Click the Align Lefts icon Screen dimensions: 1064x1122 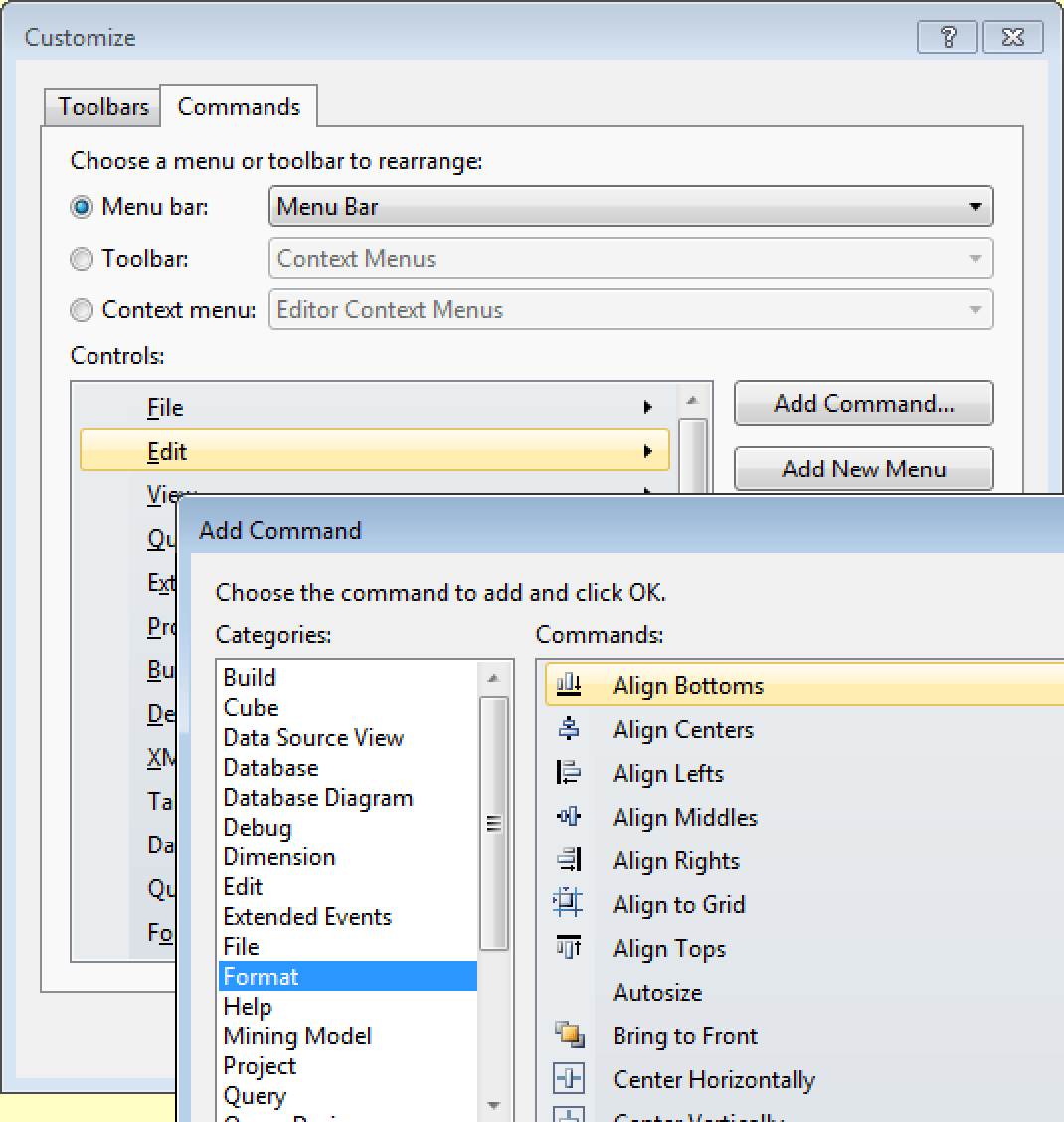coord(569,773)
